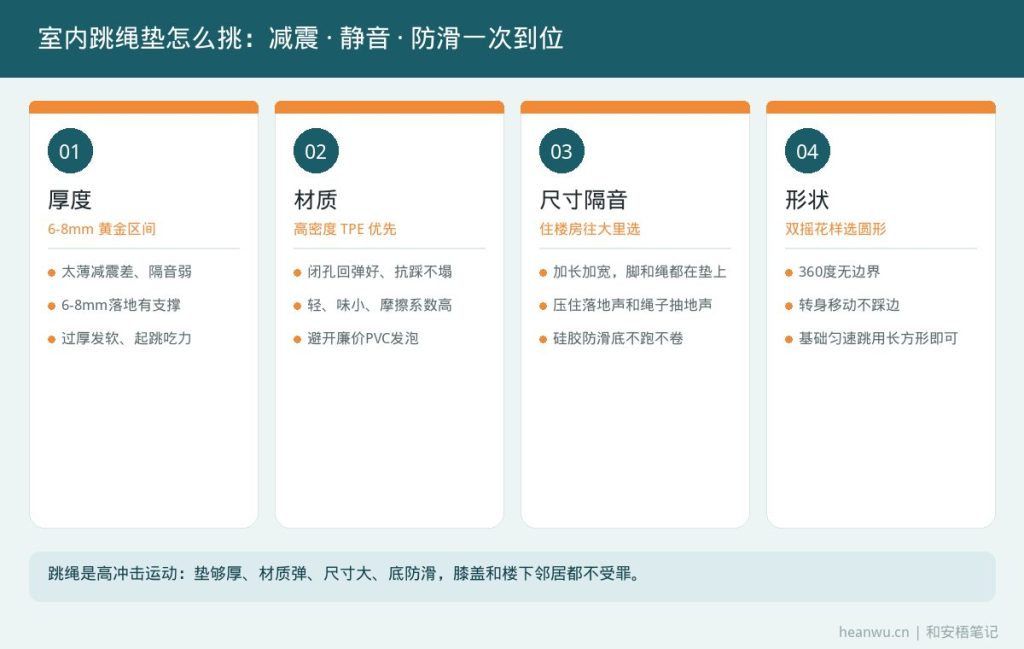
Task: Click bullet 压住落地声和绳子抽地声
Action: point(632,305)
